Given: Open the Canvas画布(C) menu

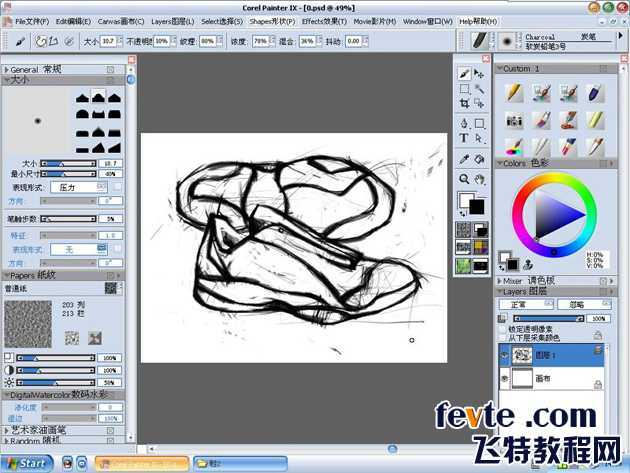Looking at the screenshot, I should (x=121, y=21).
